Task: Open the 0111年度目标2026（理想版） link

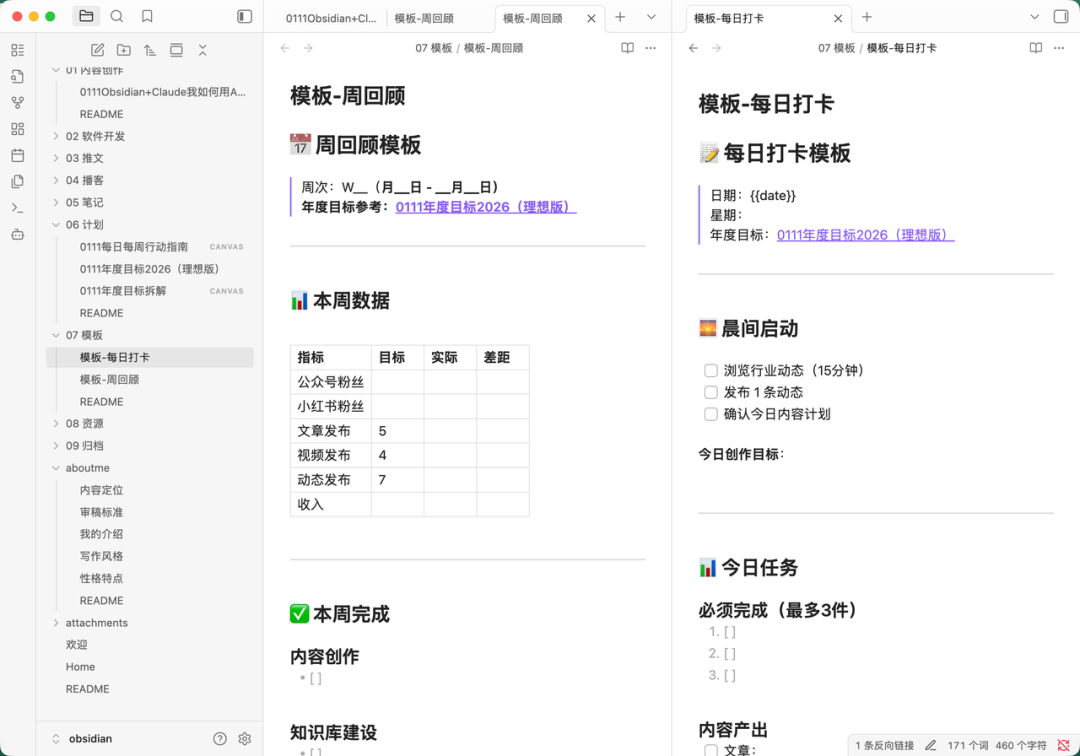Action: pos(485,207)
